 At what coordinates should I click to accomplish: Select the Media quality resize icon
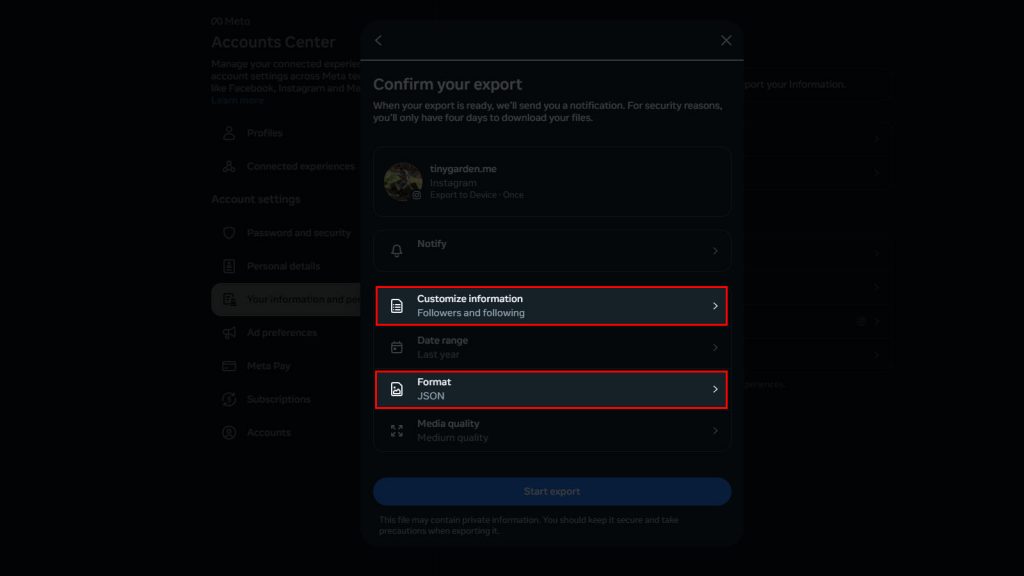pos(396,430)
